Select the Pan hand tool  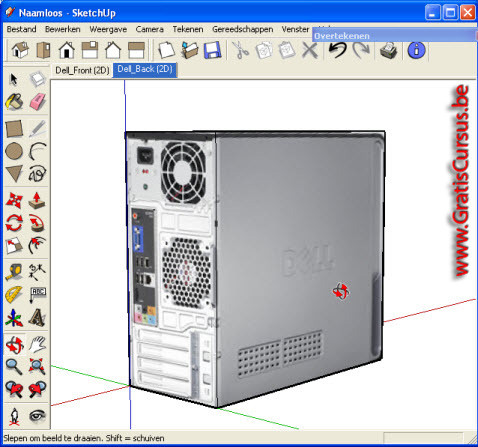click(37, 344)
